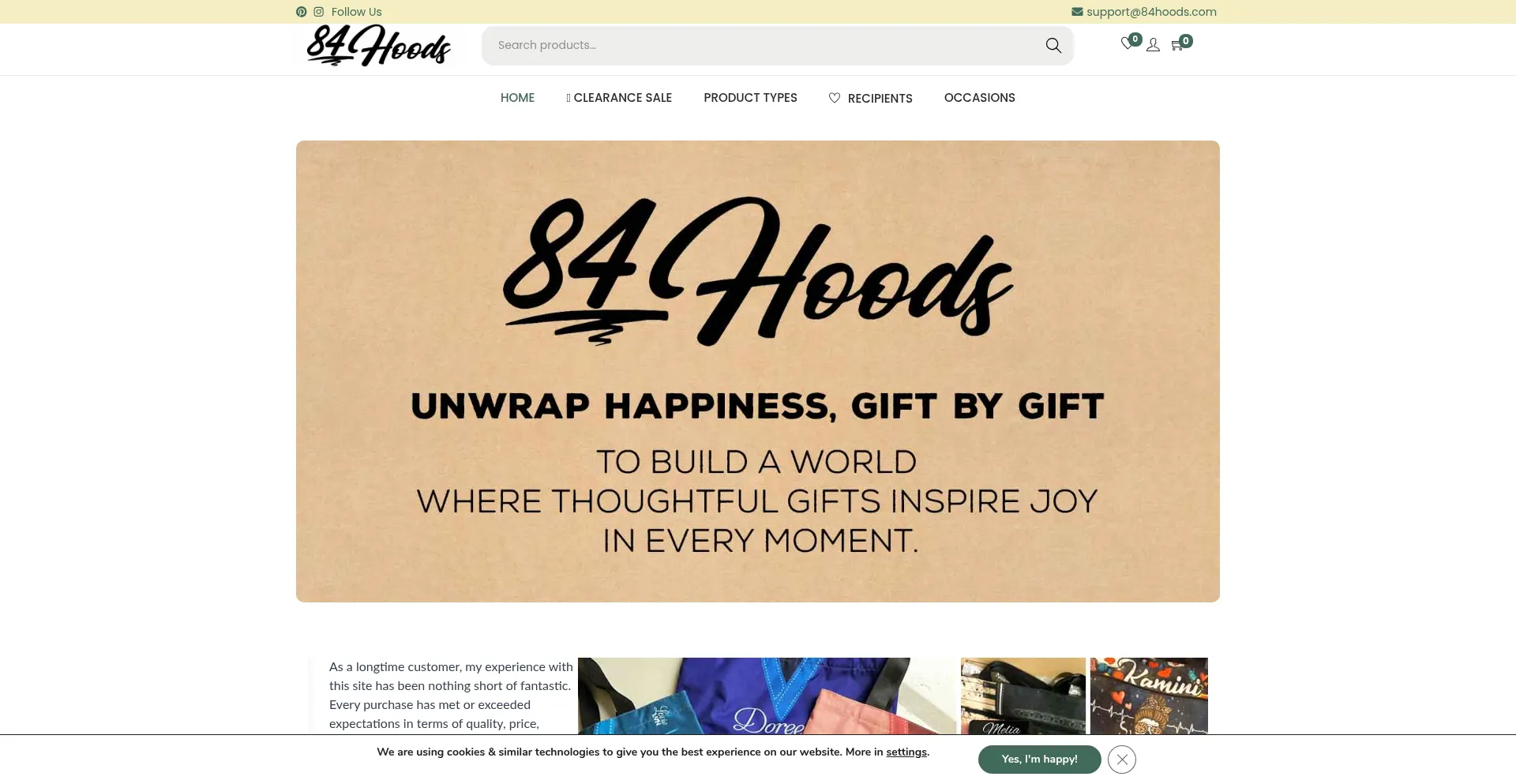Screen dimensions: 1516x784
Task: Click the email envelope icon
Action: [1077, 12]
